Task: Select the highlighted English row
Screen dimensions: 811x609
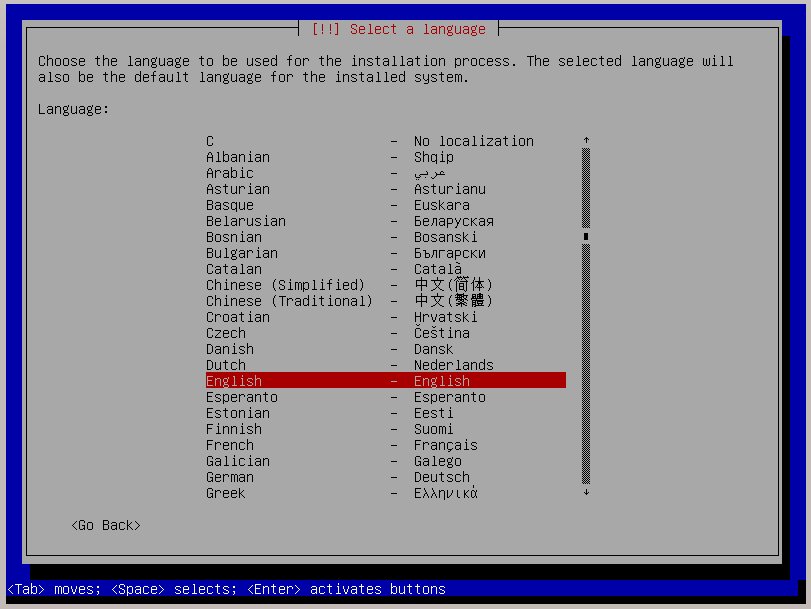Action: tap(385, 381)
